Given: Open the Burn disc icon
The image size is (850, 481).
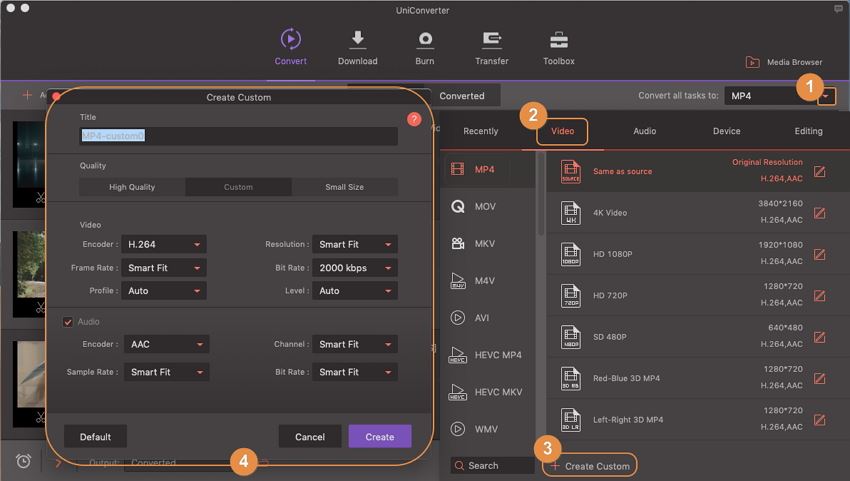Looking at the screenshot, I should tap(425, 40).
